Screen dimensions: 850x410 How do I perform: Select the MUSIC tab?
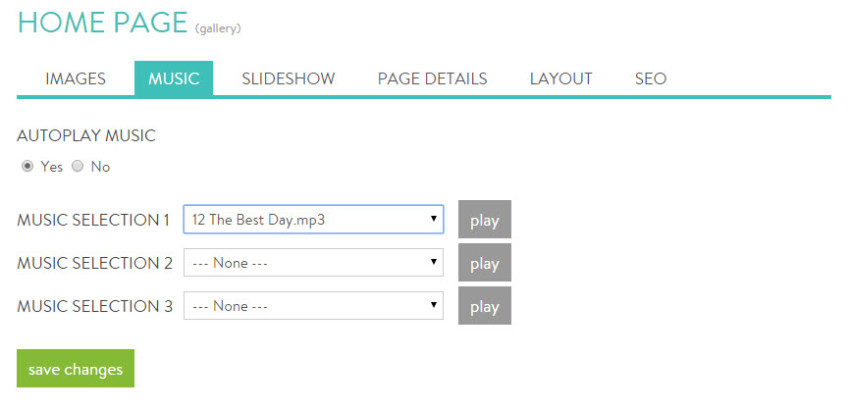pos(173,79)
